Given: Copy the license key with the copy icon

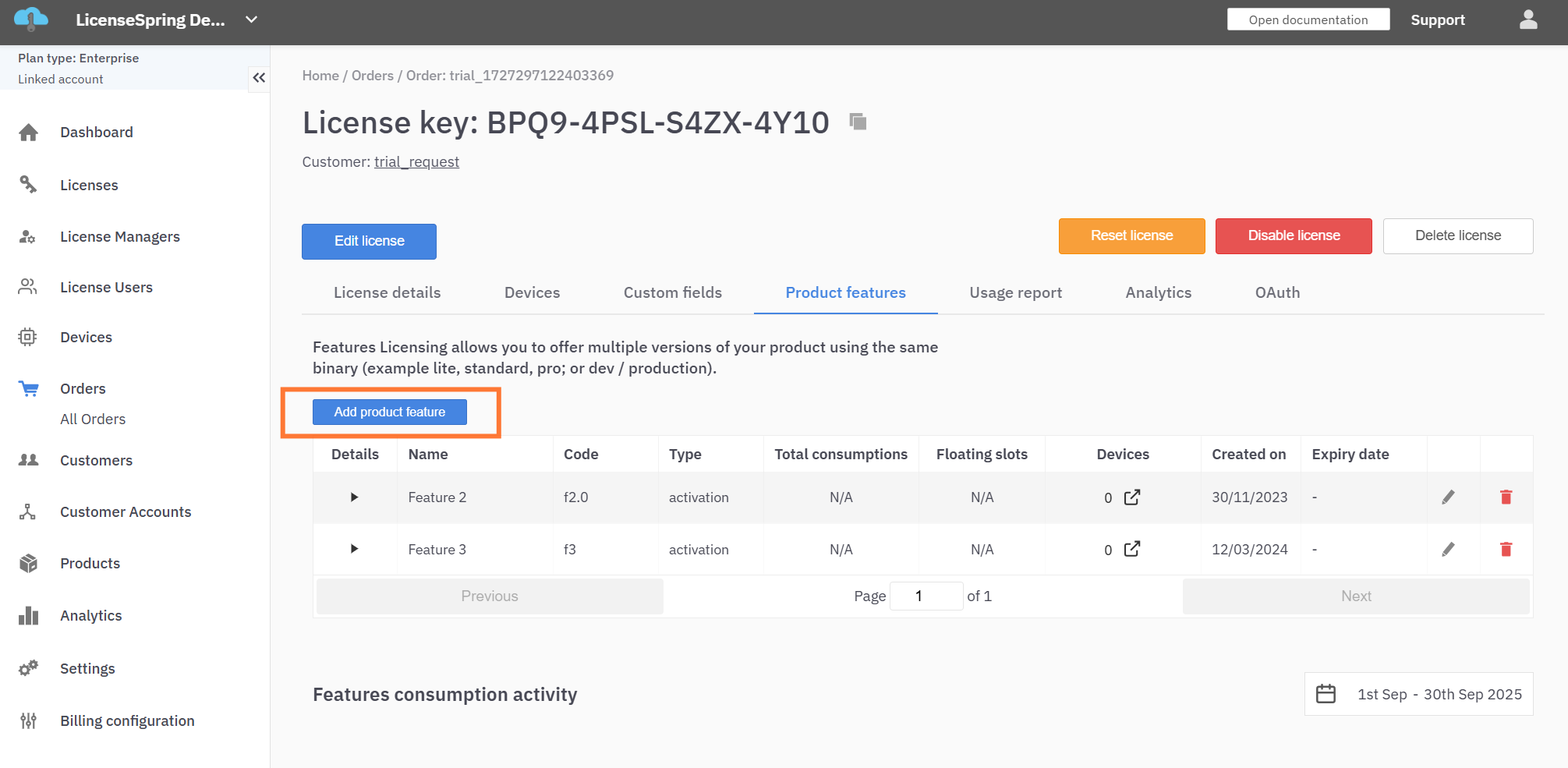Looking at the screenshot, I should point(858,122).
